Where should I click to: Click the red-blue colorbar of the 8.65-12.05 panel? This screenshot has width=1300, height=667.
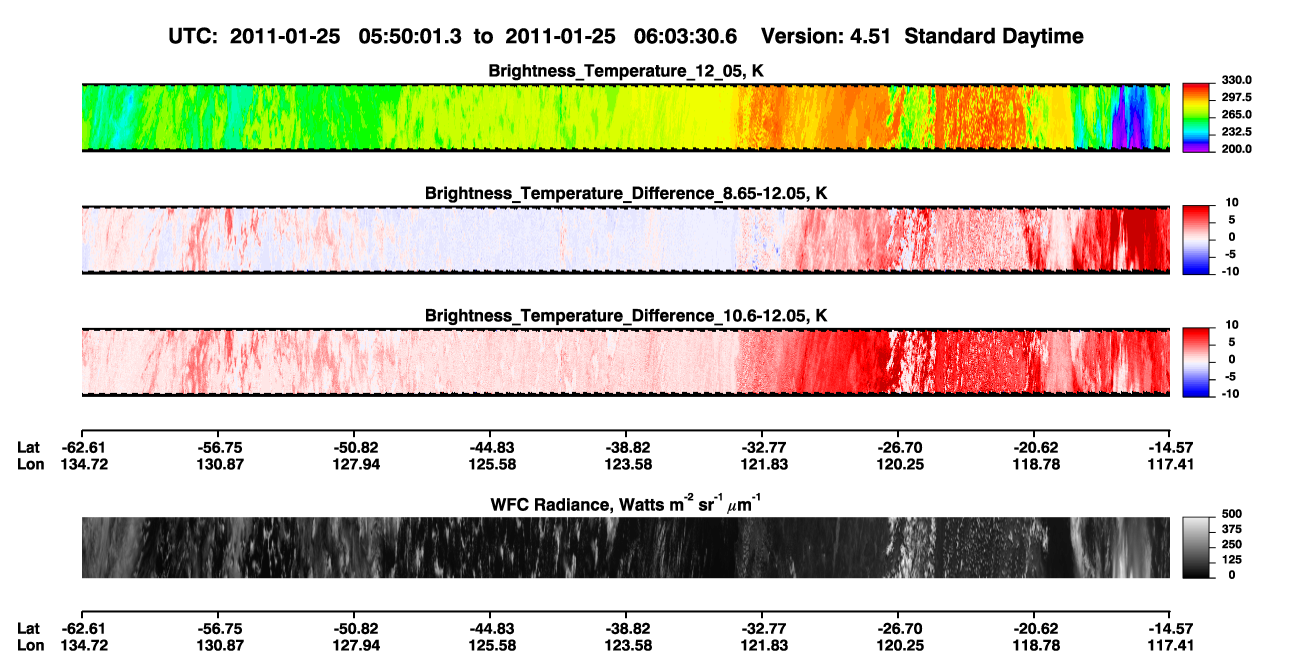click(x=1197, y=239)
